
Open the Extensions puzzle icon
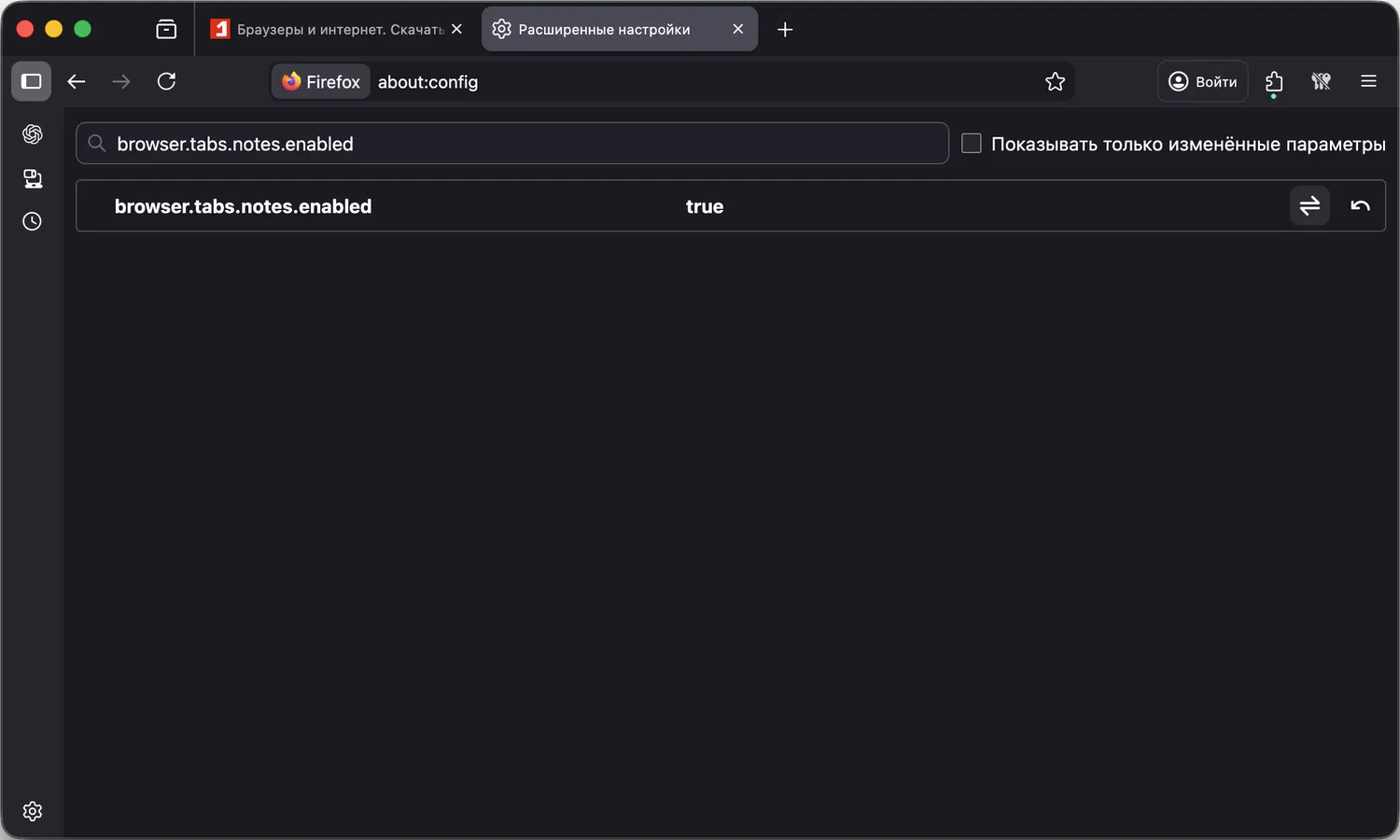pos(1274,81)
